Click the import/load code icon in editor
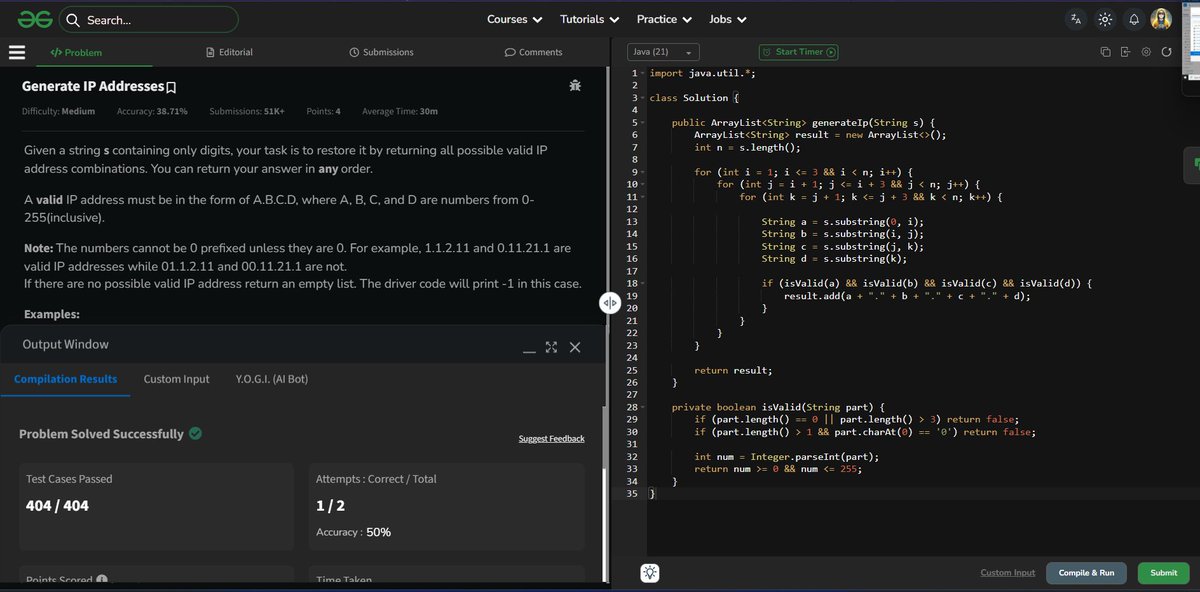 [x=1125, y=52]
